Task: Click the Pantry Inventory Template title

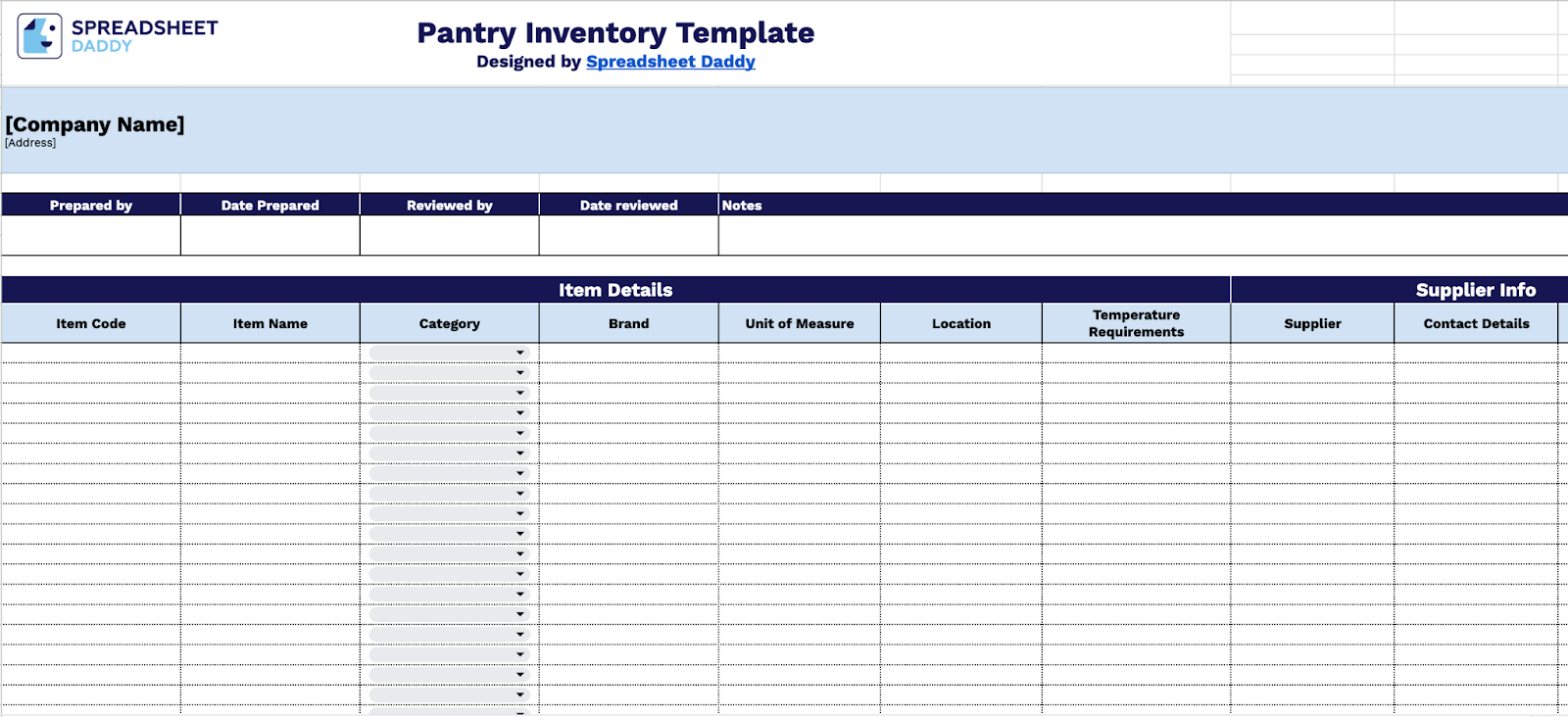Action: pos(615,33)
